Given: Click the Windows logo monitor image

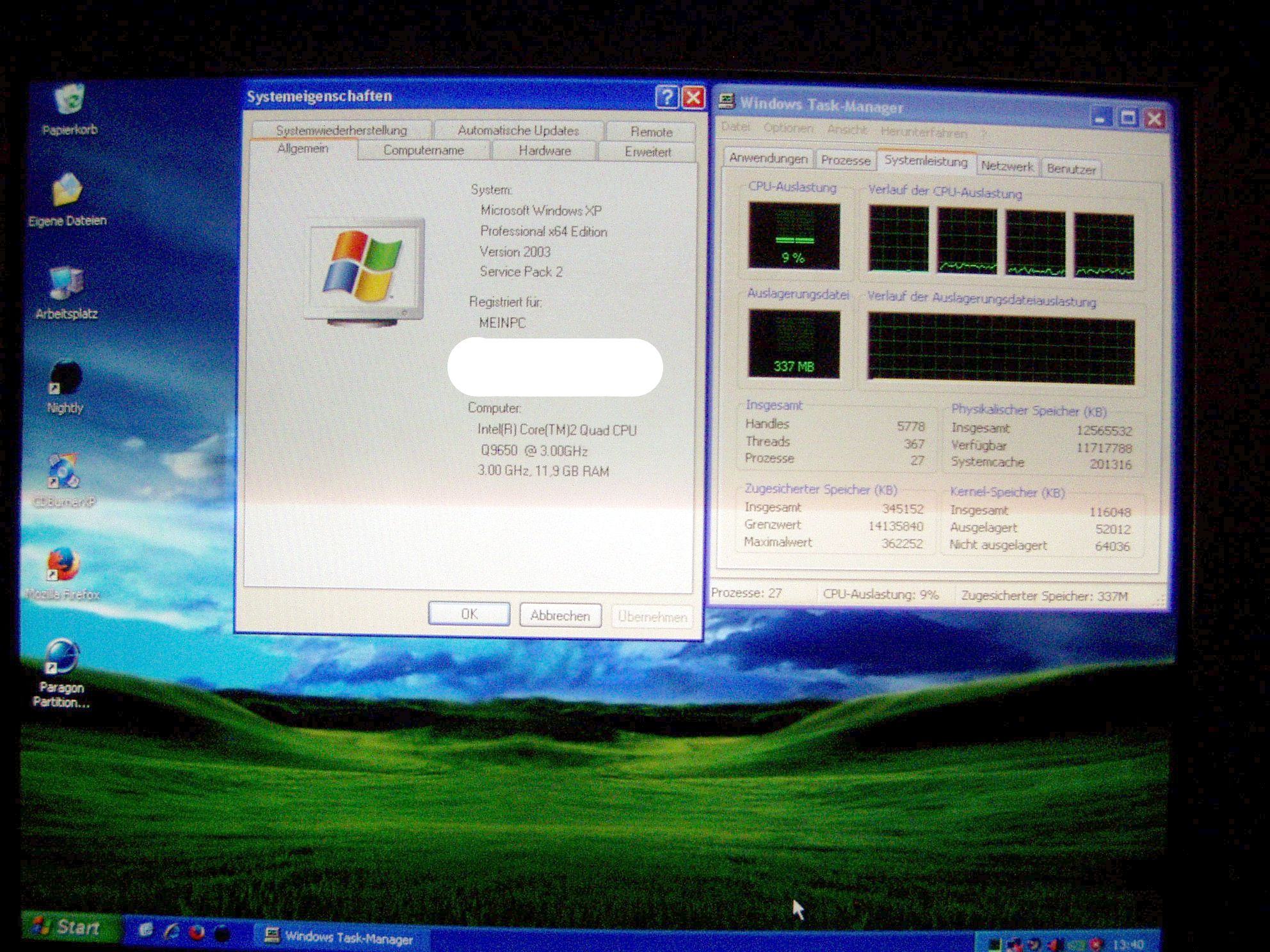Looking at the screenshot, I should pyautogui.click(x=366, y=271).
